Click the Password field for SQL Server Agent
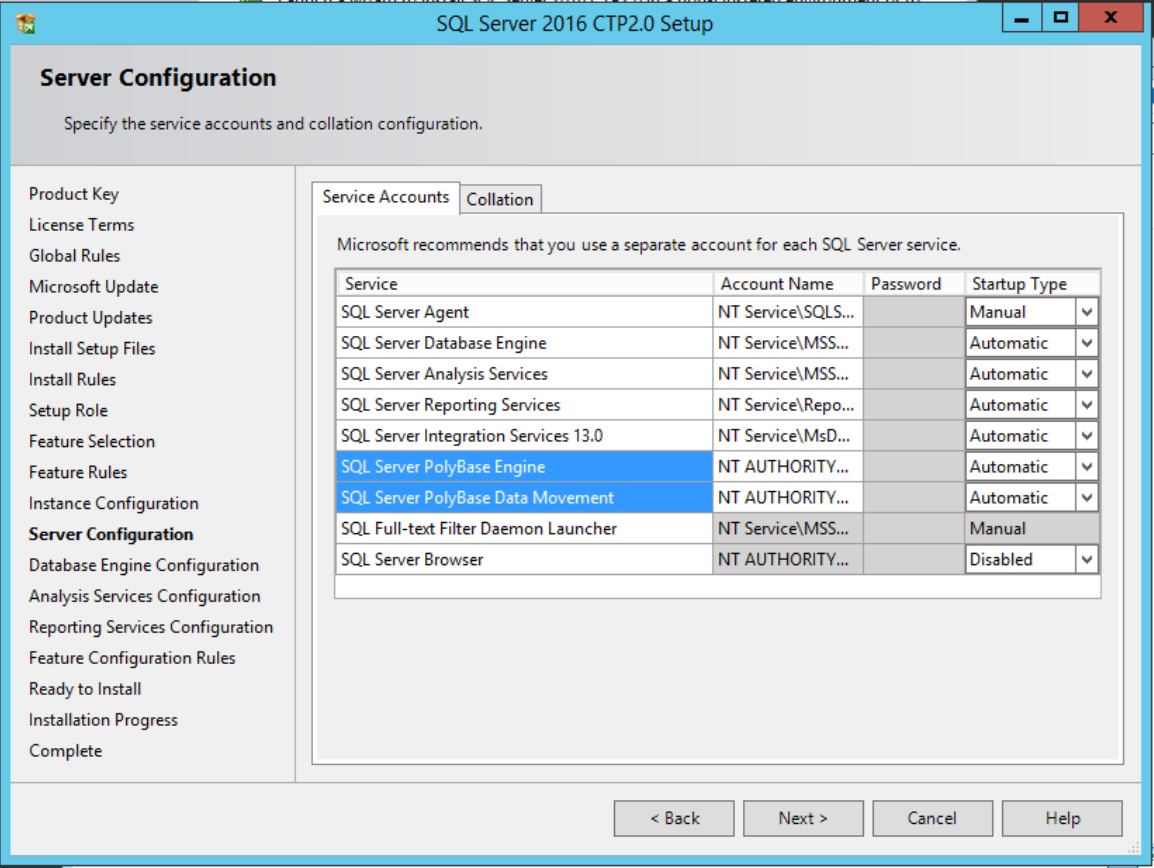This screenshot has width=1154, height=868. (x=914, y=312)
